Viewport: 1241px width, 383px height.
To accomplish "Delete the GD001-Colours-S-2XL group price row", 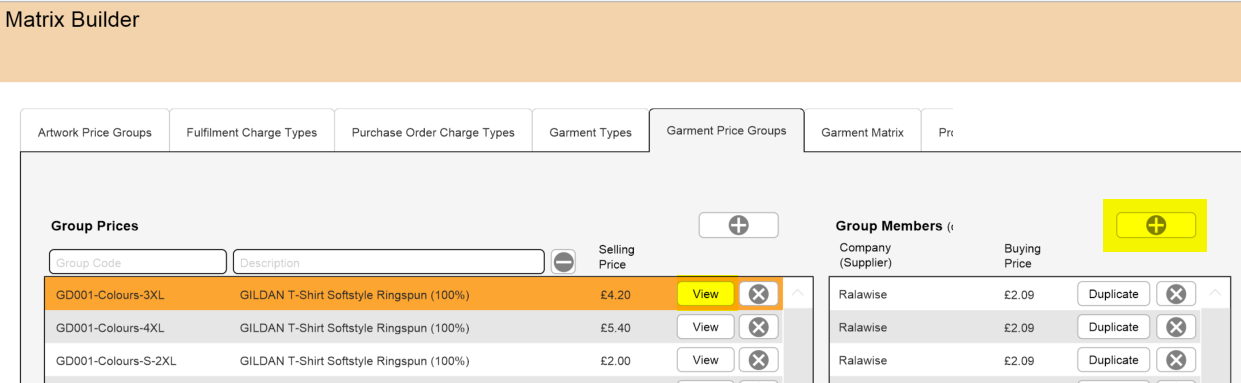I will pyautogui.click(x=758, y=360).
